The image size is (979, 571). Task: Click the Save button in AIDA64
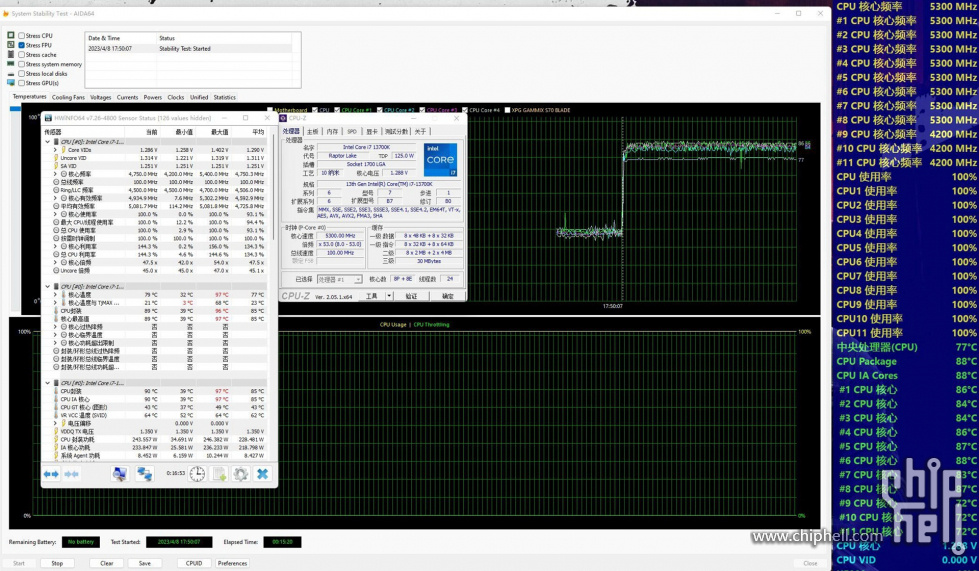[x=144, y=563]
